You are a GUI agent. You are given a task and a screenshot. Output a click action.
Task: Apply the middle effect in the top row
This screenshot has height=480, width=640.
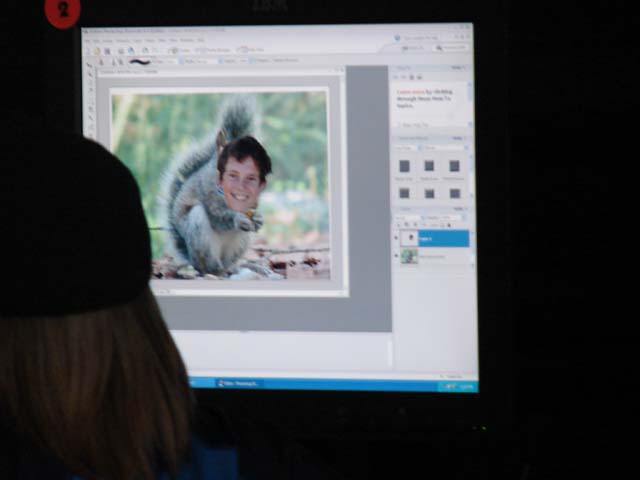[x=429, y=166]
